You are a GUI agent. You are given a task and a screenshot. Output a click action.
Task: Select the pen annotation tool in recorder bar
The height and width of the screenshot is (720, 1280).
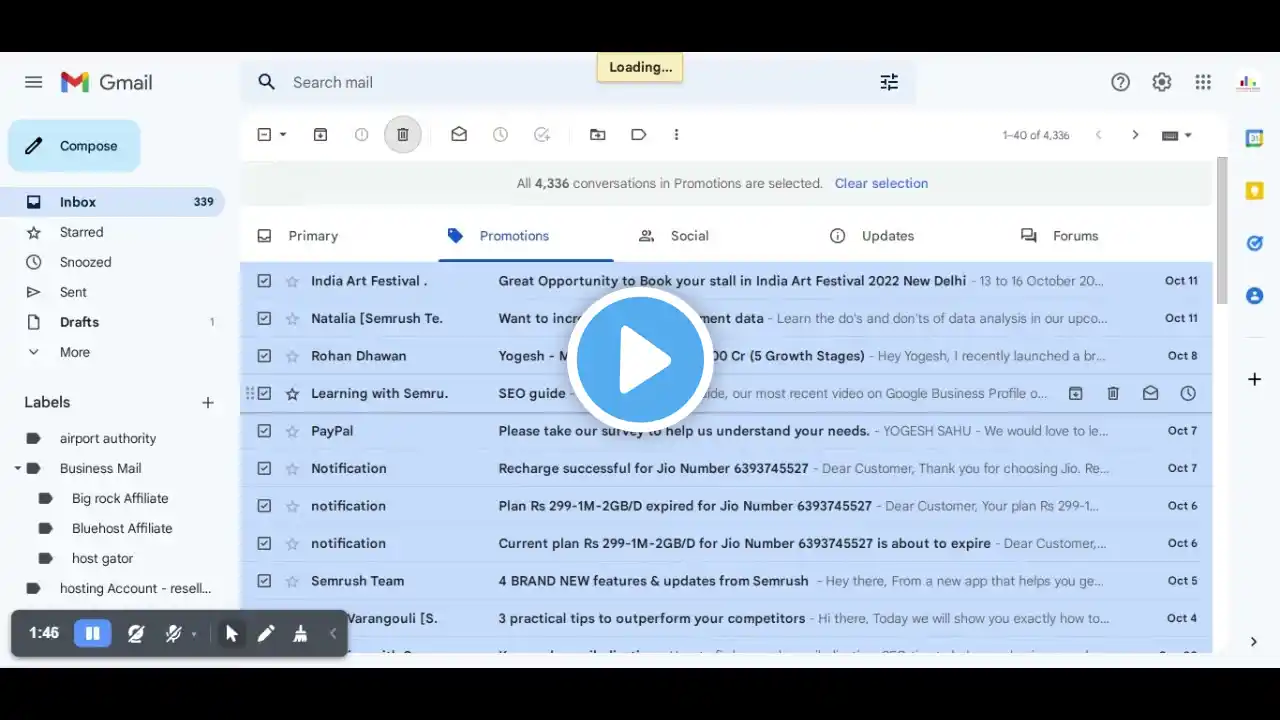[266, 633]
